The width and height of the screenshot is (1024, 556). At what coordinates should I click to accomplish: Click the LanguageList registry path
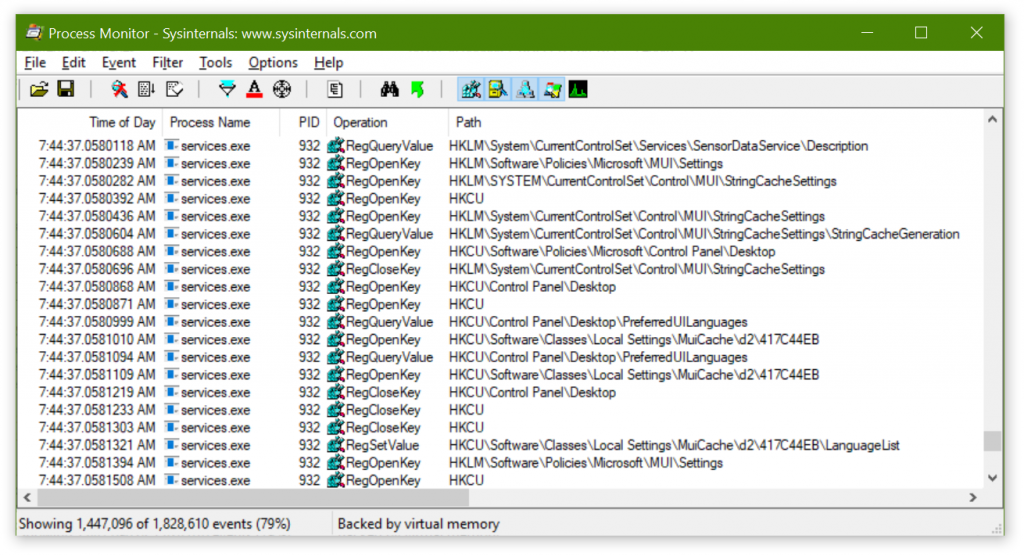674,445
